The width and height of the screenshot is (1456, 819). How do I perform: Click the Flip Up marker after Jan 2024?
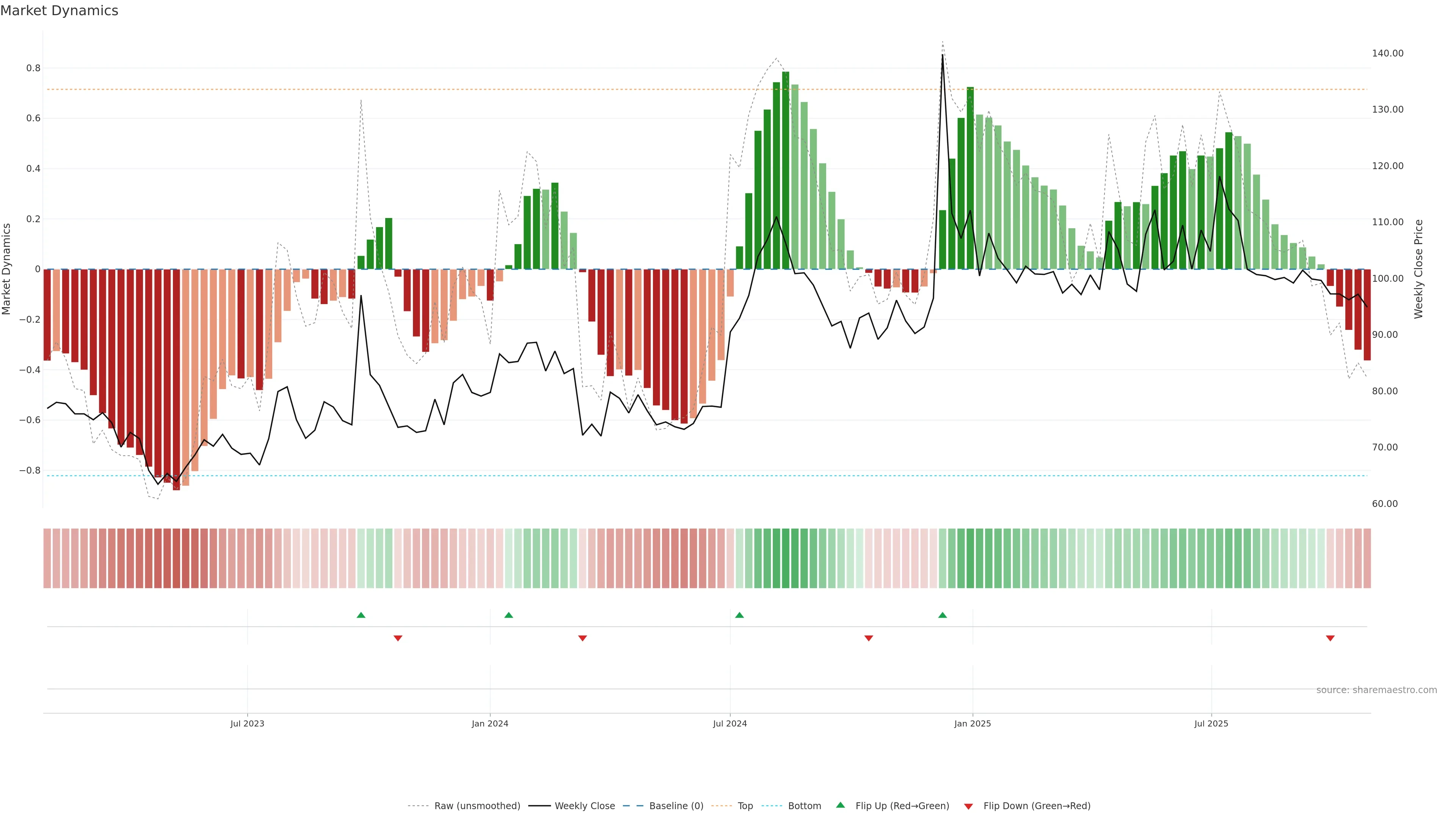[x=509, y=615]
